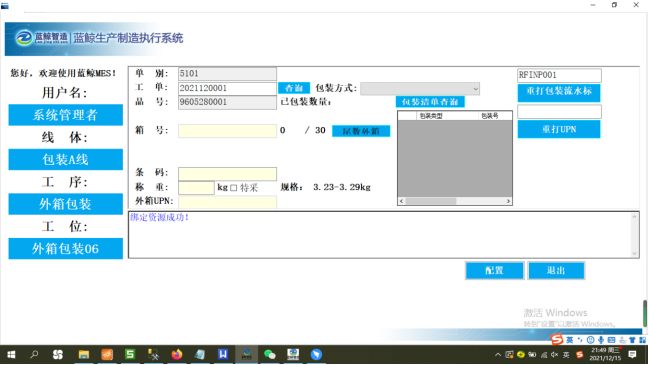This screenshot has height=365, width=649.
Task: Open WeChat from the taskbar
Action: click(269, 355)
